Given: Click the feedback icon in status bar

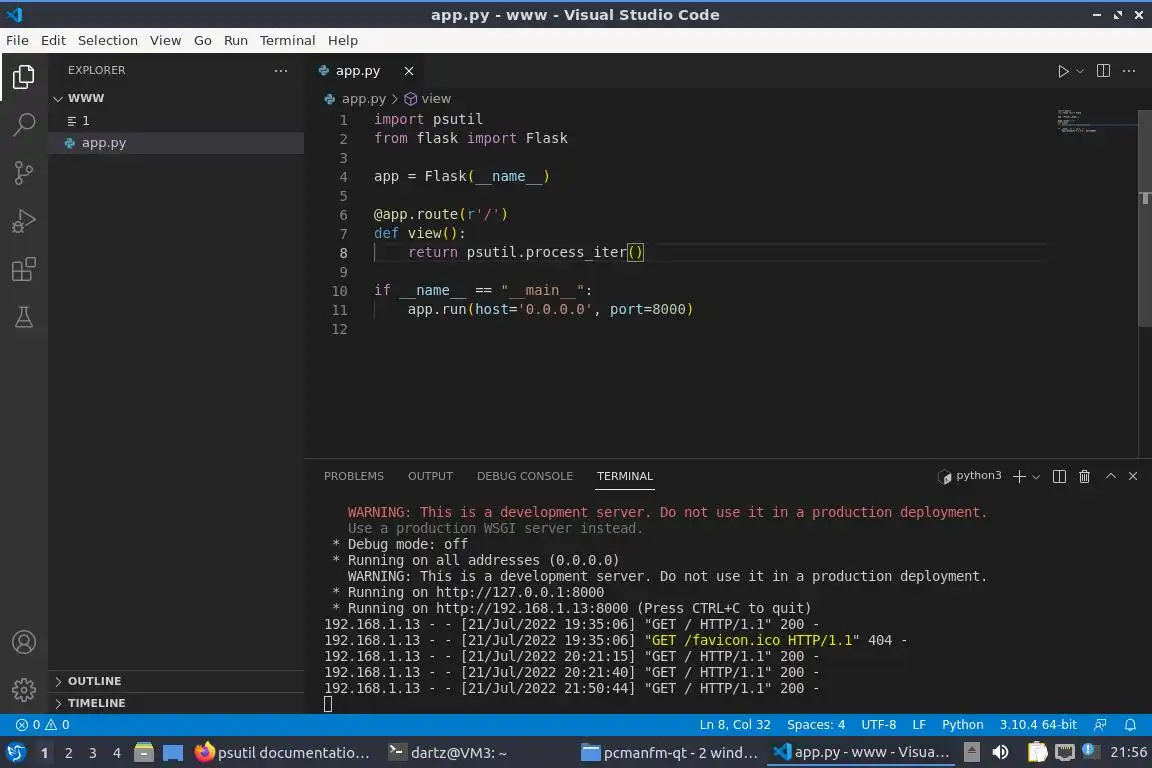Looking at the screenshot, I should [x=1100, y=725].
